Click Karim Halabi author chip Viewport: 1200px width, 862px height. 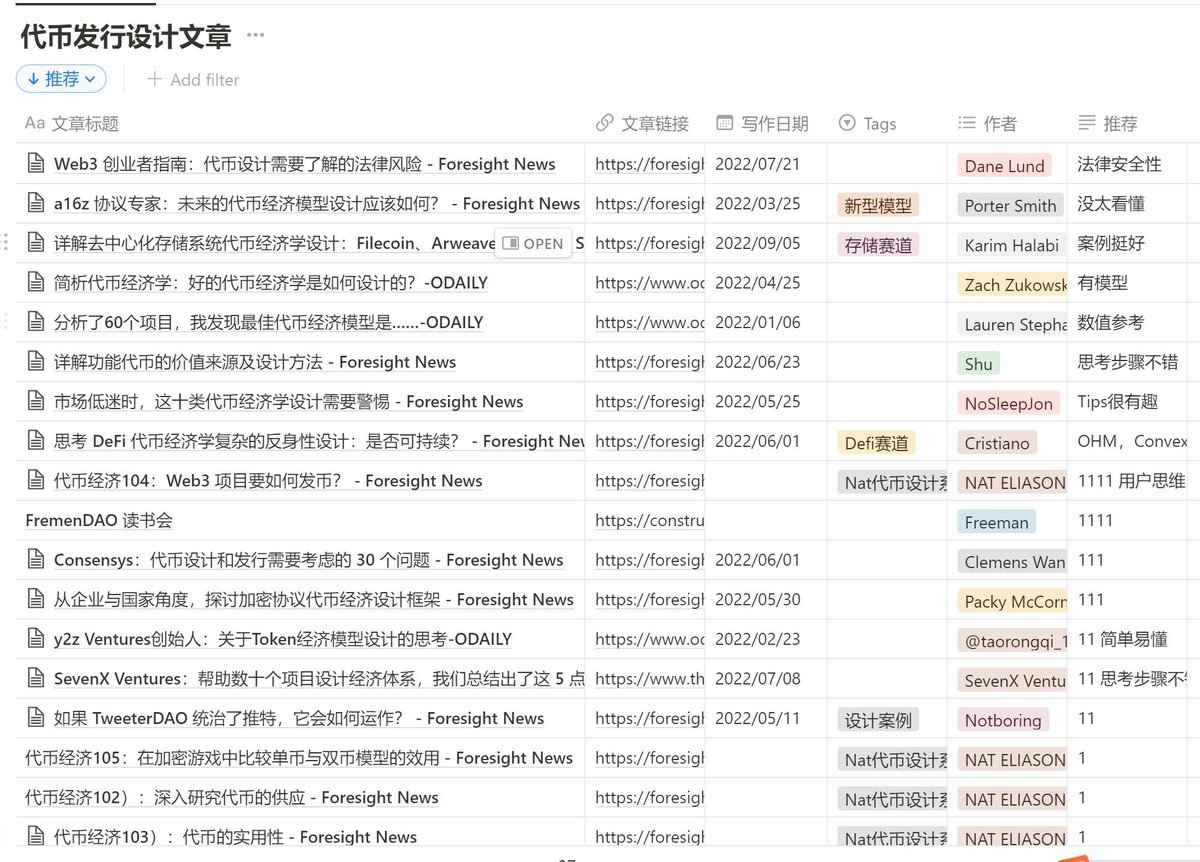click(1010, 245)
